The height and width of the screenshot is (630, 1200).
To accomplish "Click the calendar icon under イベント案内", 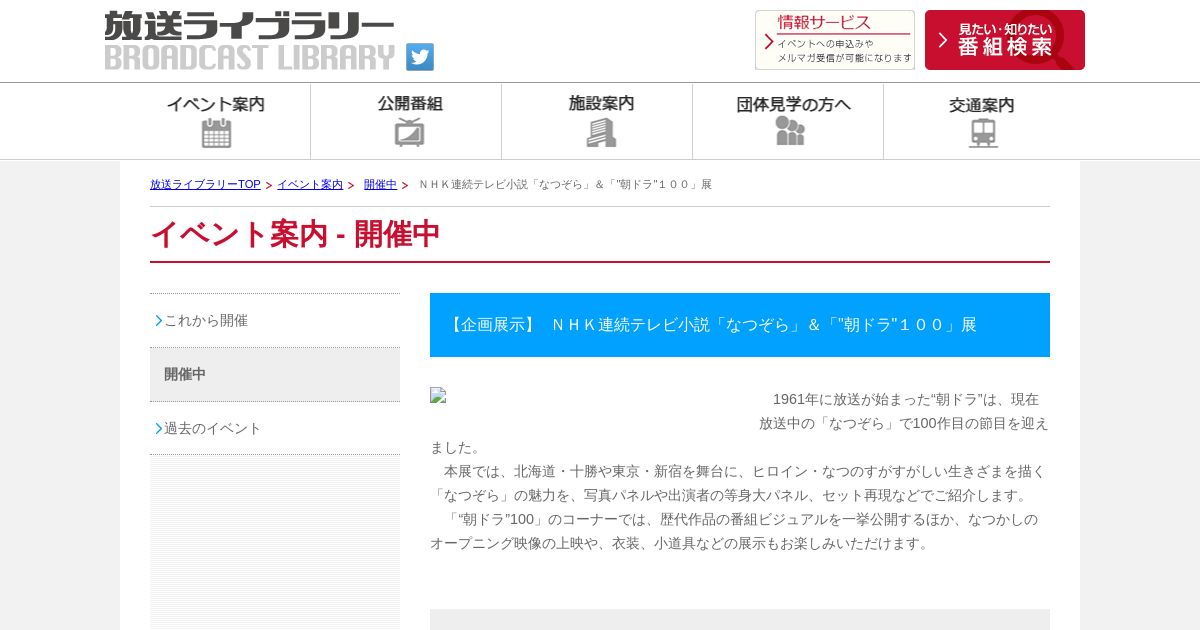I will click(x=216, y=133).
